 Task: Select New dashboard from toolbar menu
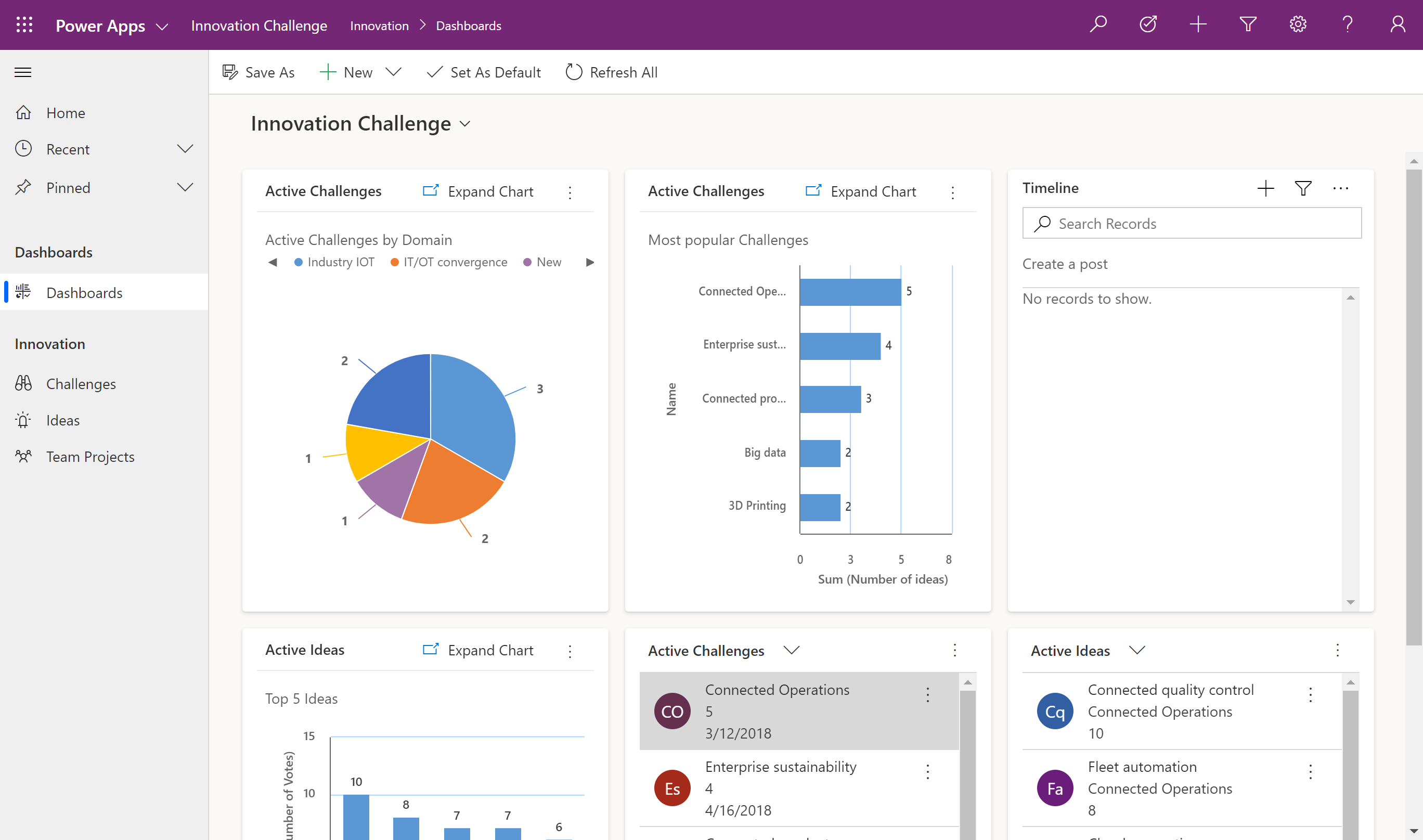pyautogui.click(x=395, y=72)
